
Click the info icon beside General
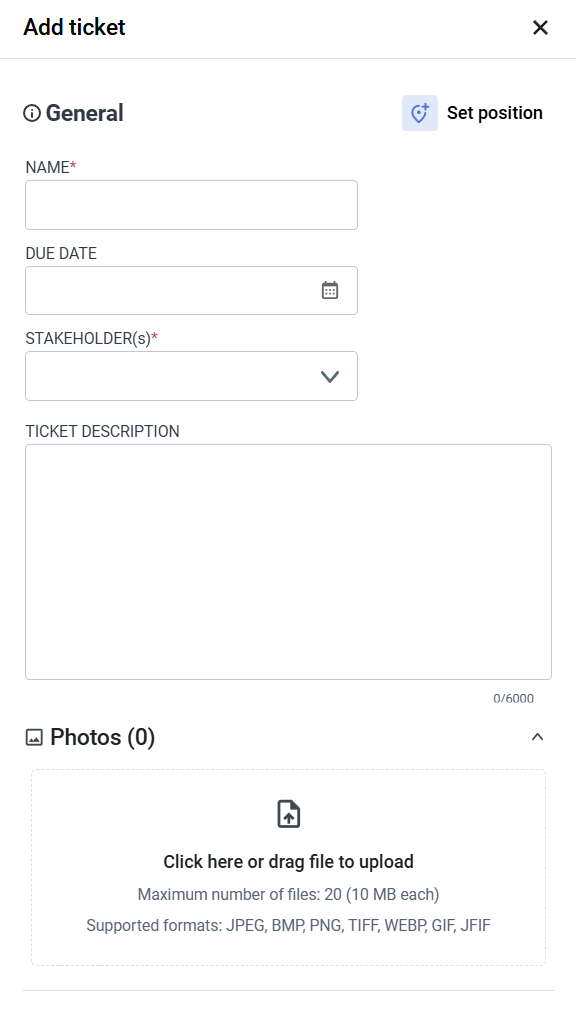click(x=32, y=113)
